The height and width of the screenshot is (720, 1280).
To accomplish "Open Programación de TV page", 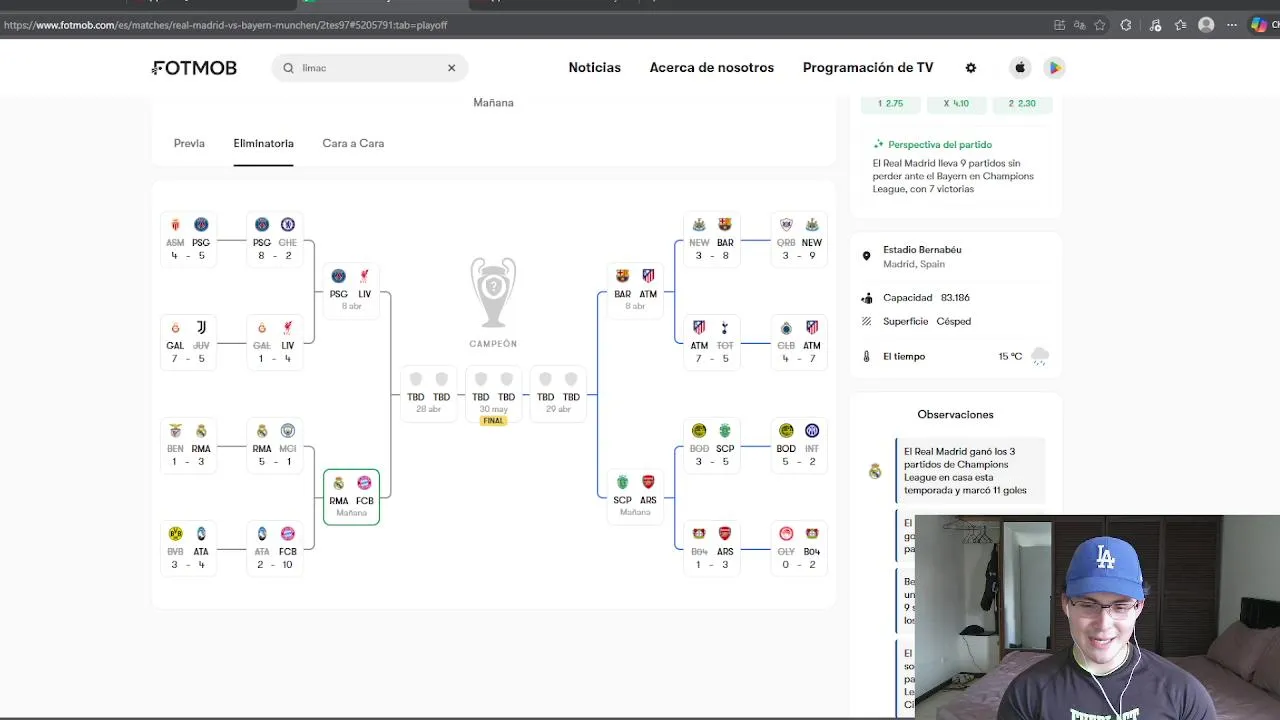I will tap(867, 68).
